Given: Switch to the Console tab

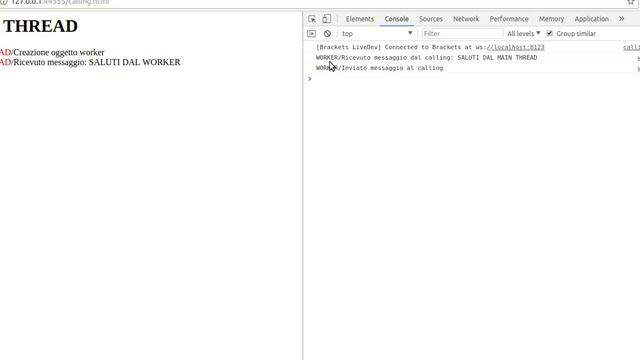Looking at the screenshot, I should click(396, 19).
